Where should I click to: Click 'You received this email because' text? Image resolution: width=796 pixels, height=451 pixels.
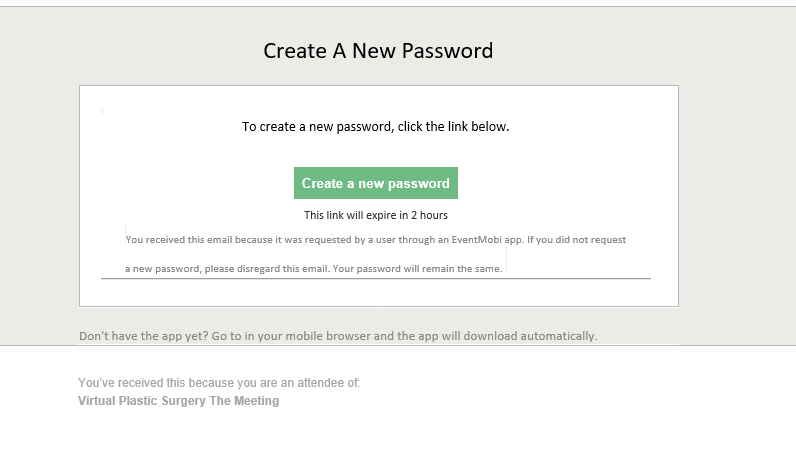[x=199, y=240]
